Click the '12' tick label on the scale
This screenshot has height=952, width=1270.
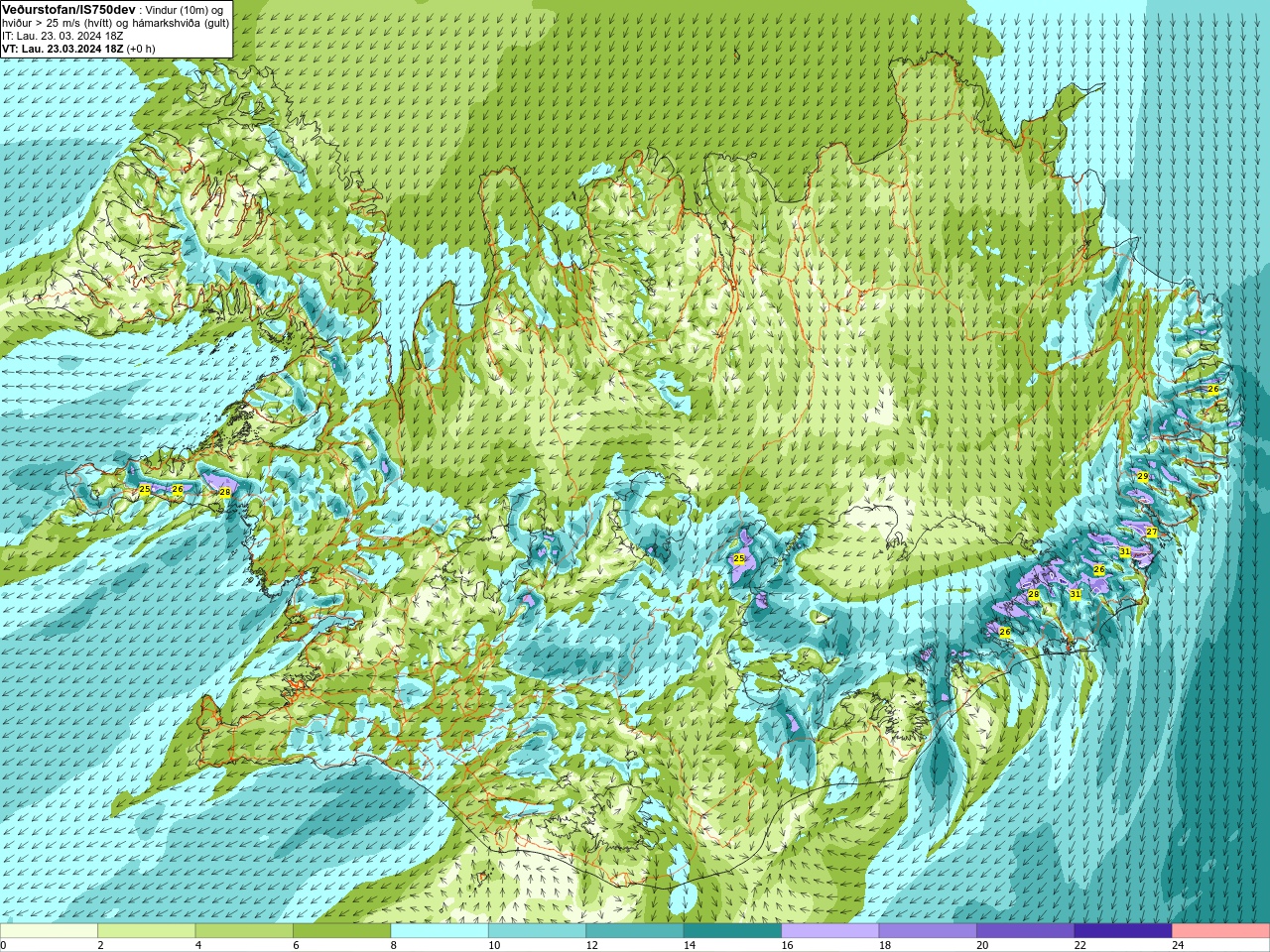pos(591,945)
